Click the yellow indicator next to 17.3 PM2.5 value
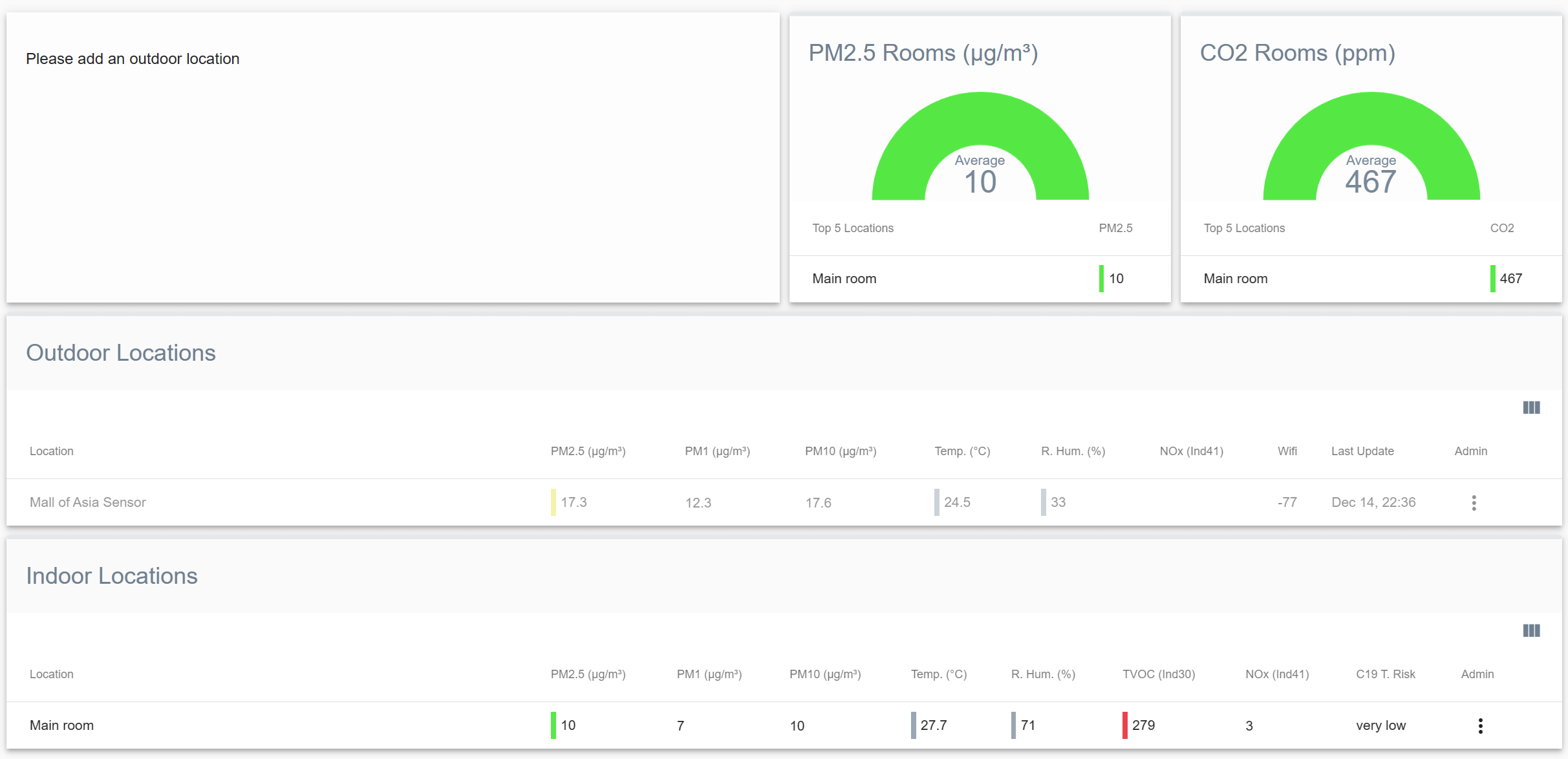The width and height of the screenshot is (1568, 759). pyautogui.click(x=553, y=502)
